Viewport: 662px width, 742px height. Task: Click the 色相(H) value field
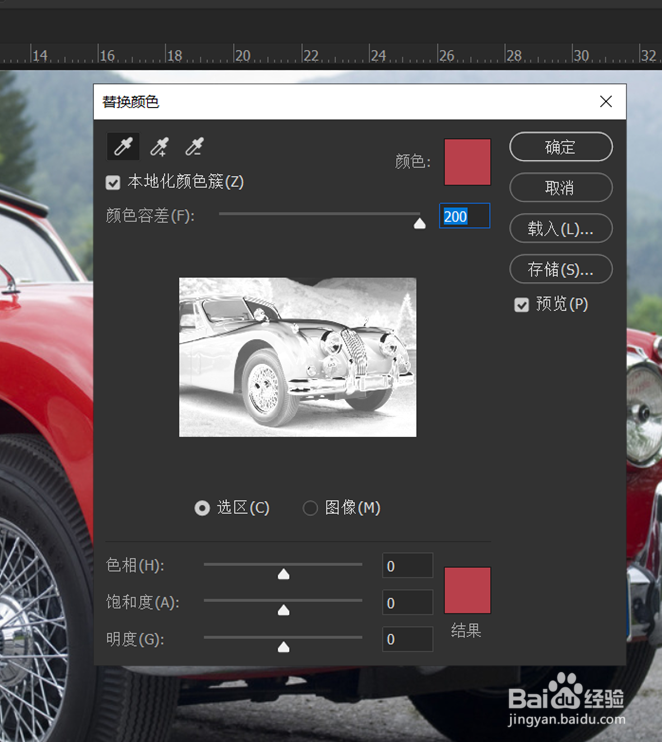point(407,565)
